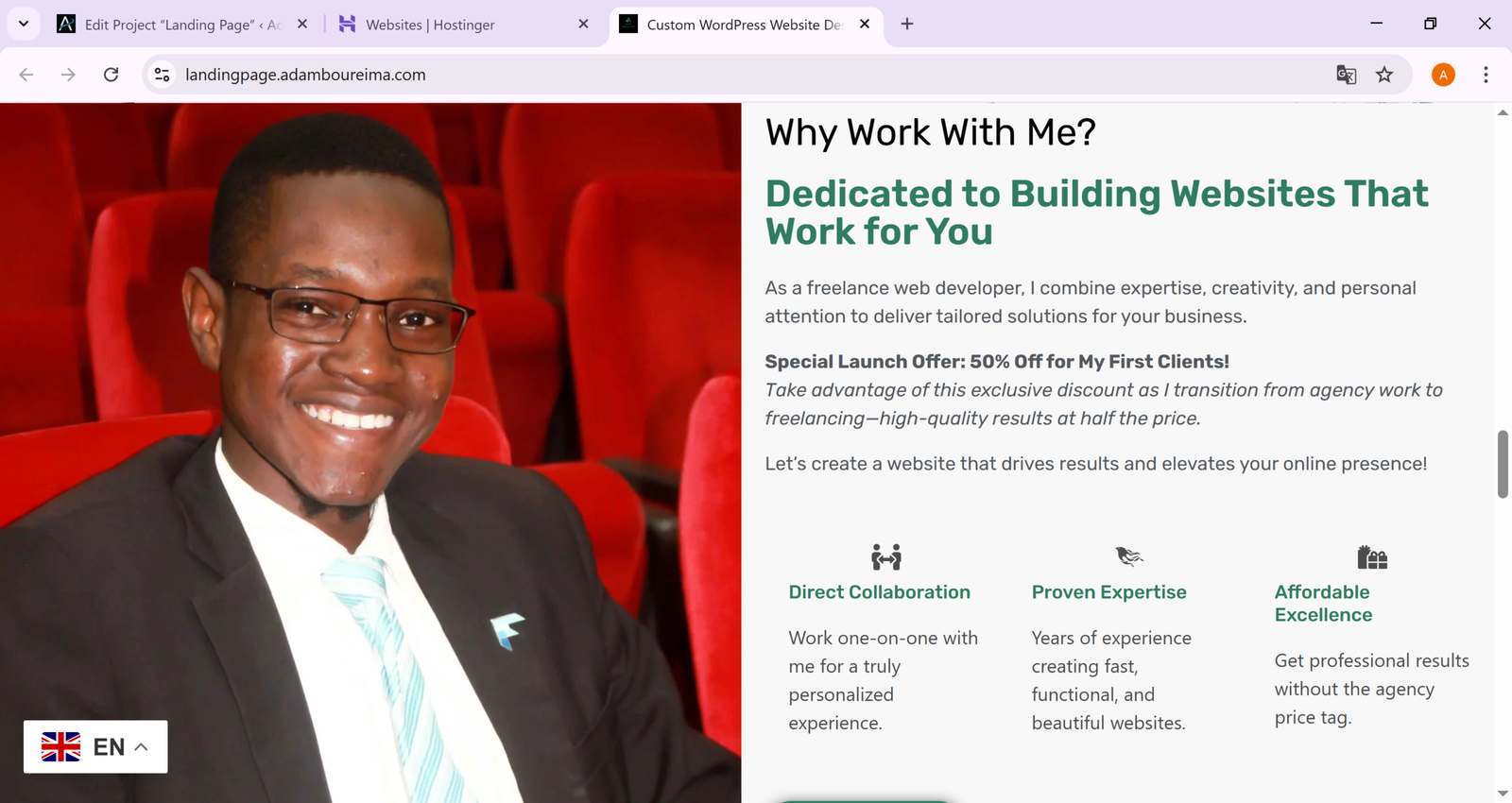Viewport: 1512px width, 803px height.
Task: Reload the current page
Action: pos(111,75)
